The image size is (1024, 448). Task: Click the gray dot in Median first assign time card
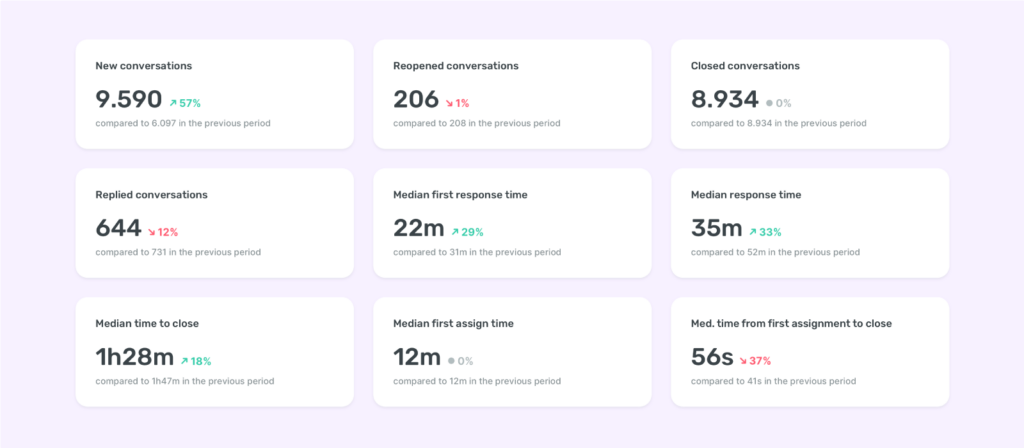(x=451, y=360)
